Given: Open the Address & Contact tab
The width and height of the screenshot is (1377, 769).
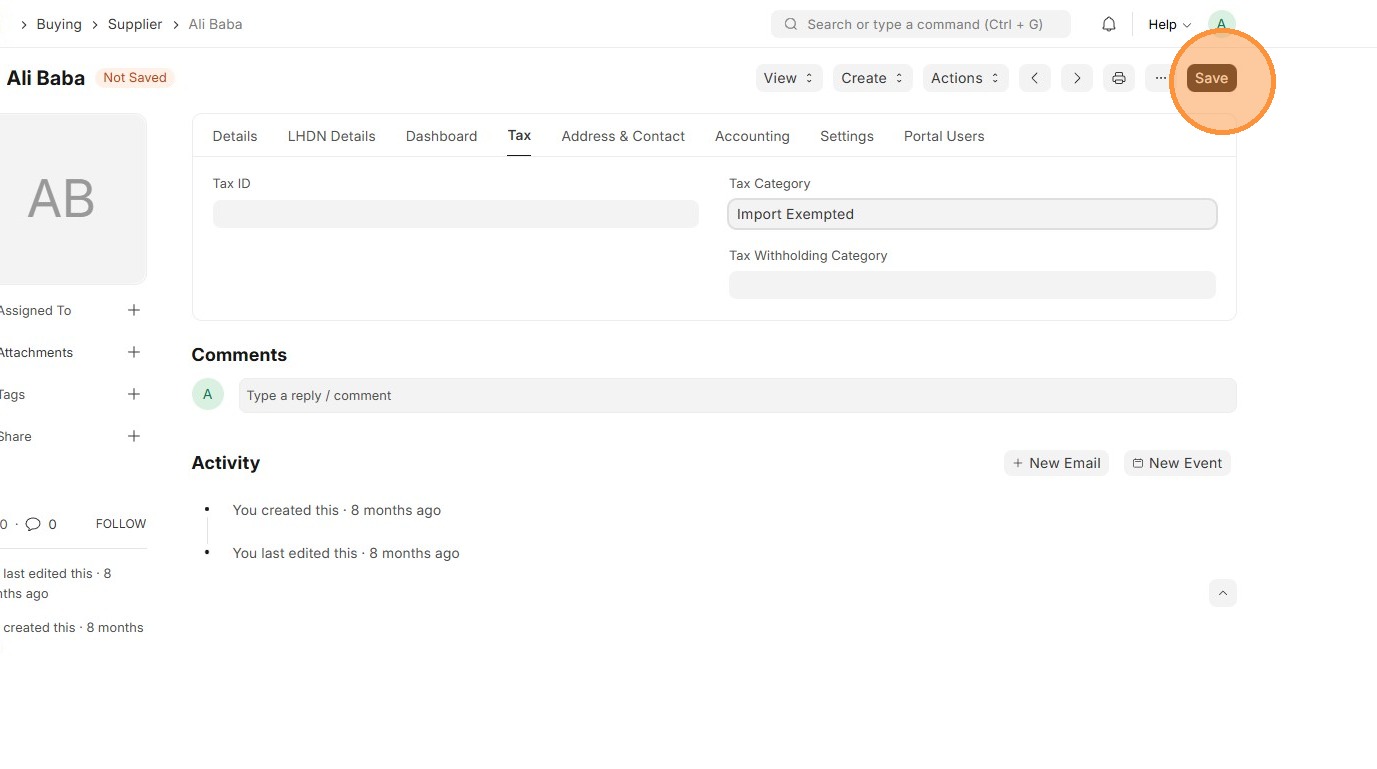Looking at the screenshot, I should 623,136.
